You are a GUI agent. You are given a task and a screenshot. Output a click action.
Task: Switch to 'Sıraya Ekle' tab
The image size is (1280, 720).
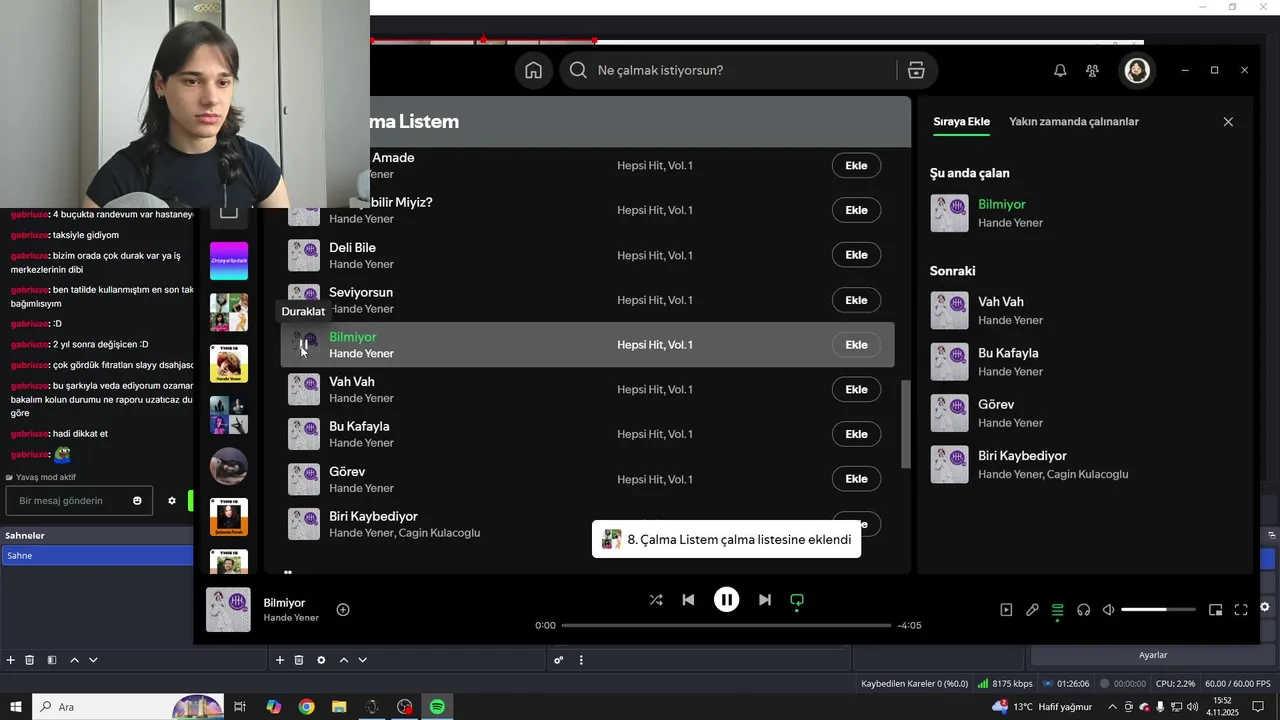961,121
